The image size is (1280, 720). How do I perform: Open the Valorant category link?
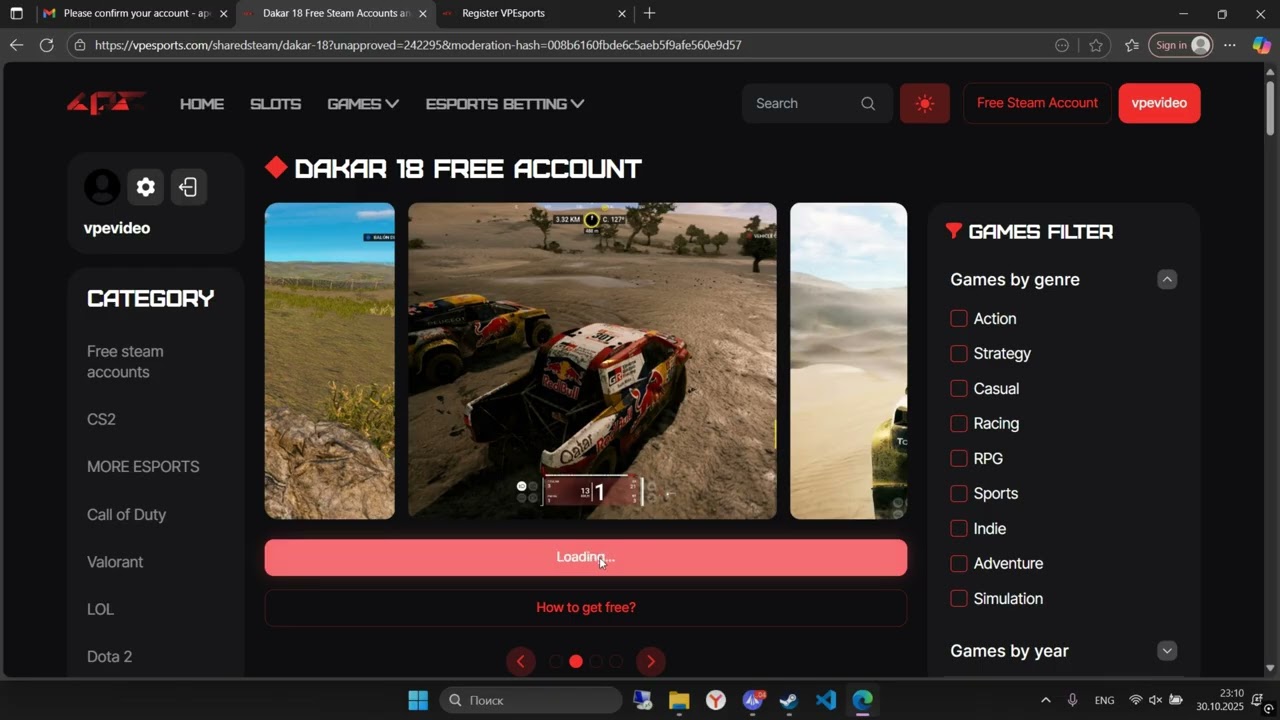coord(115,562)
